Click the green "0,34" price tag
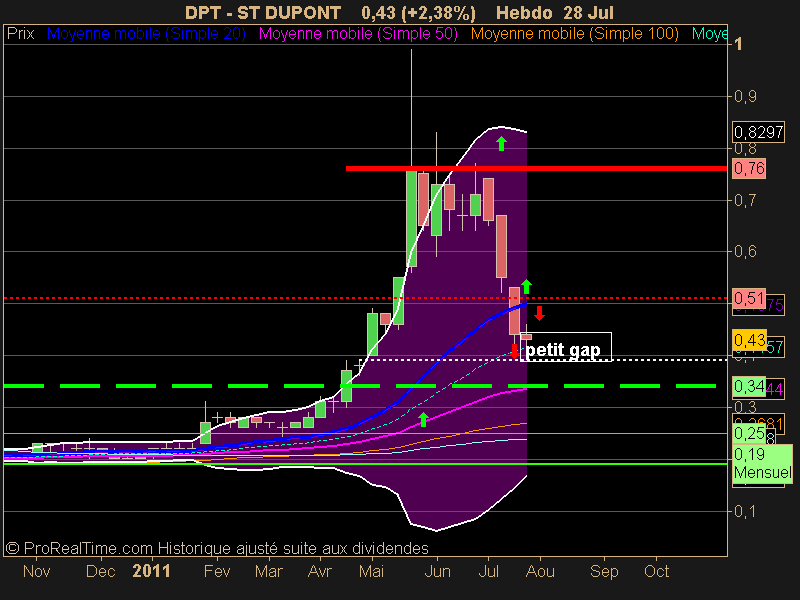This screenshot has height=600, width=800. tap(749, 386)
